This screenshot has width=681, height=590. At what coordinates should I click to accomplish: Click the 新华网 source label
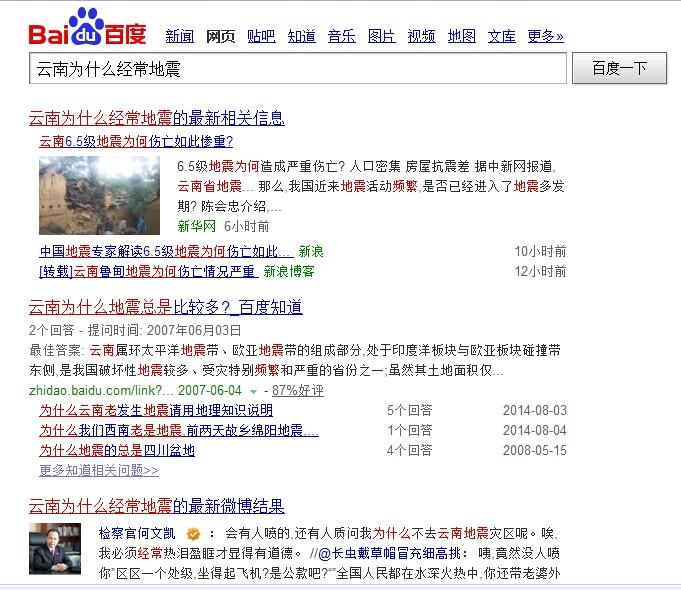pyautogui.click(x=196, y=226)
